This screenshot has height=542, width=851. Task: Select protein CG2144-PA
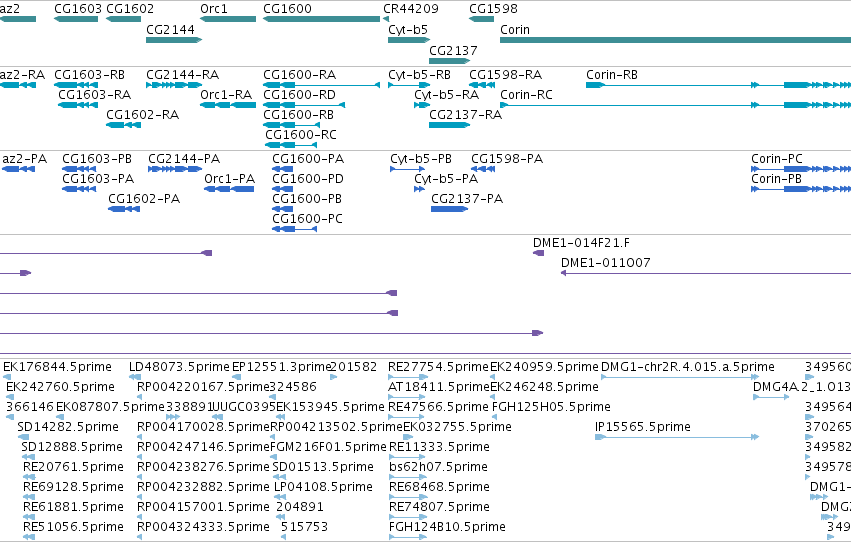click(184, 158)
